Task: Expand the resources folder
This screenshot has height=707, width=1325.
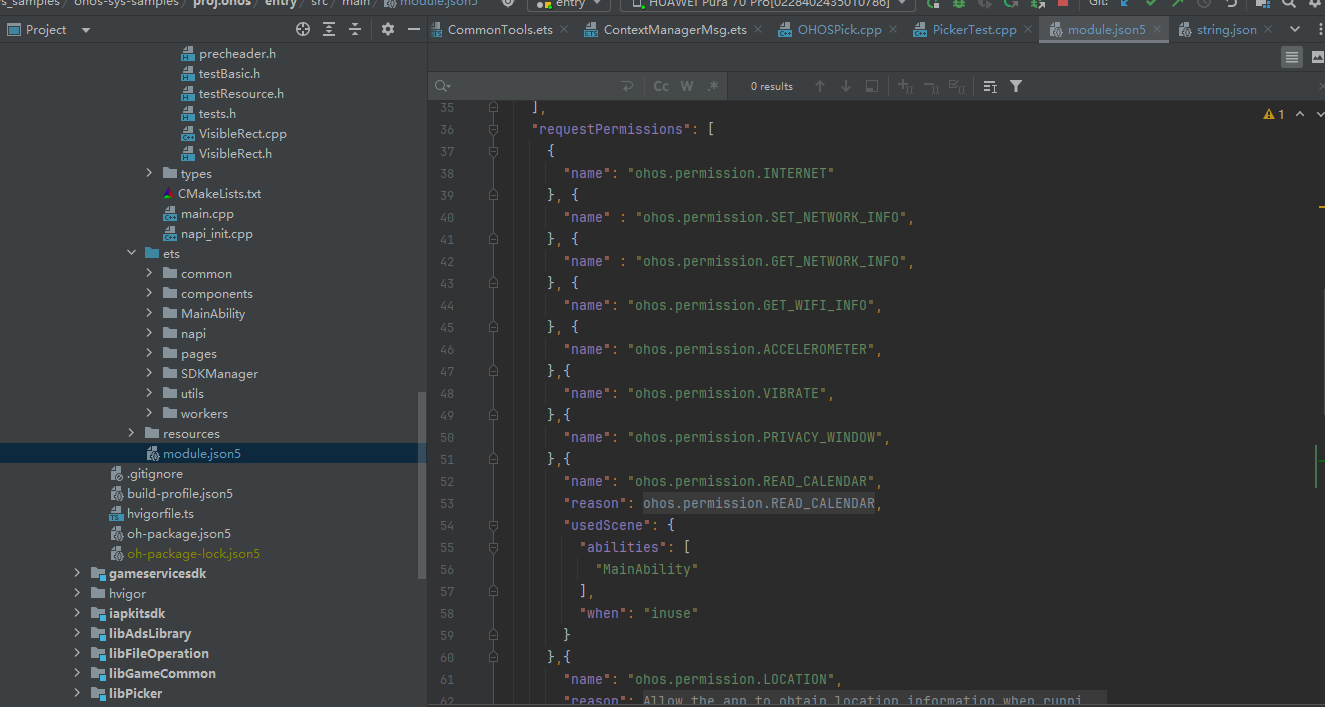Action: [132, 434]
